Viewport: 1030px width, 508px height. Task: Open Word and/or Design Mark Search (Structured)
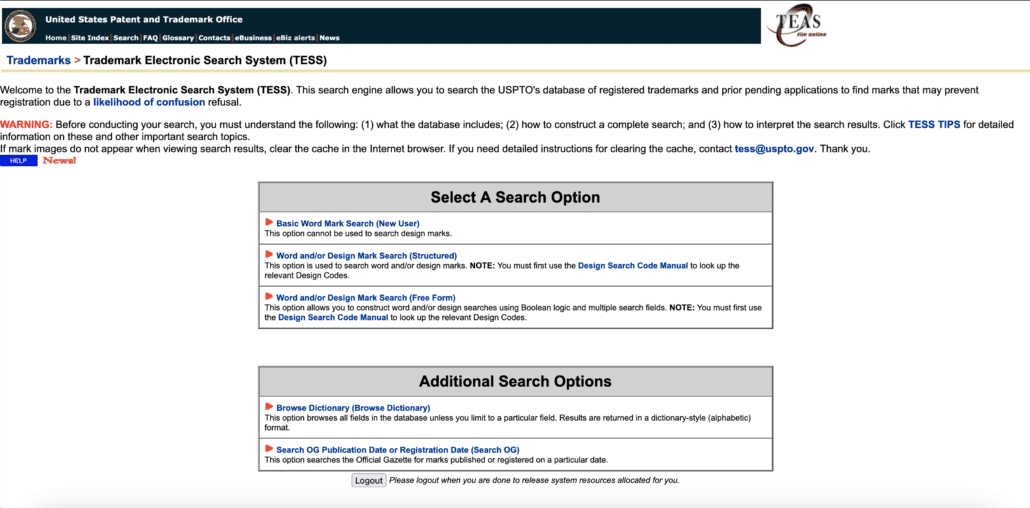(367, 255)
